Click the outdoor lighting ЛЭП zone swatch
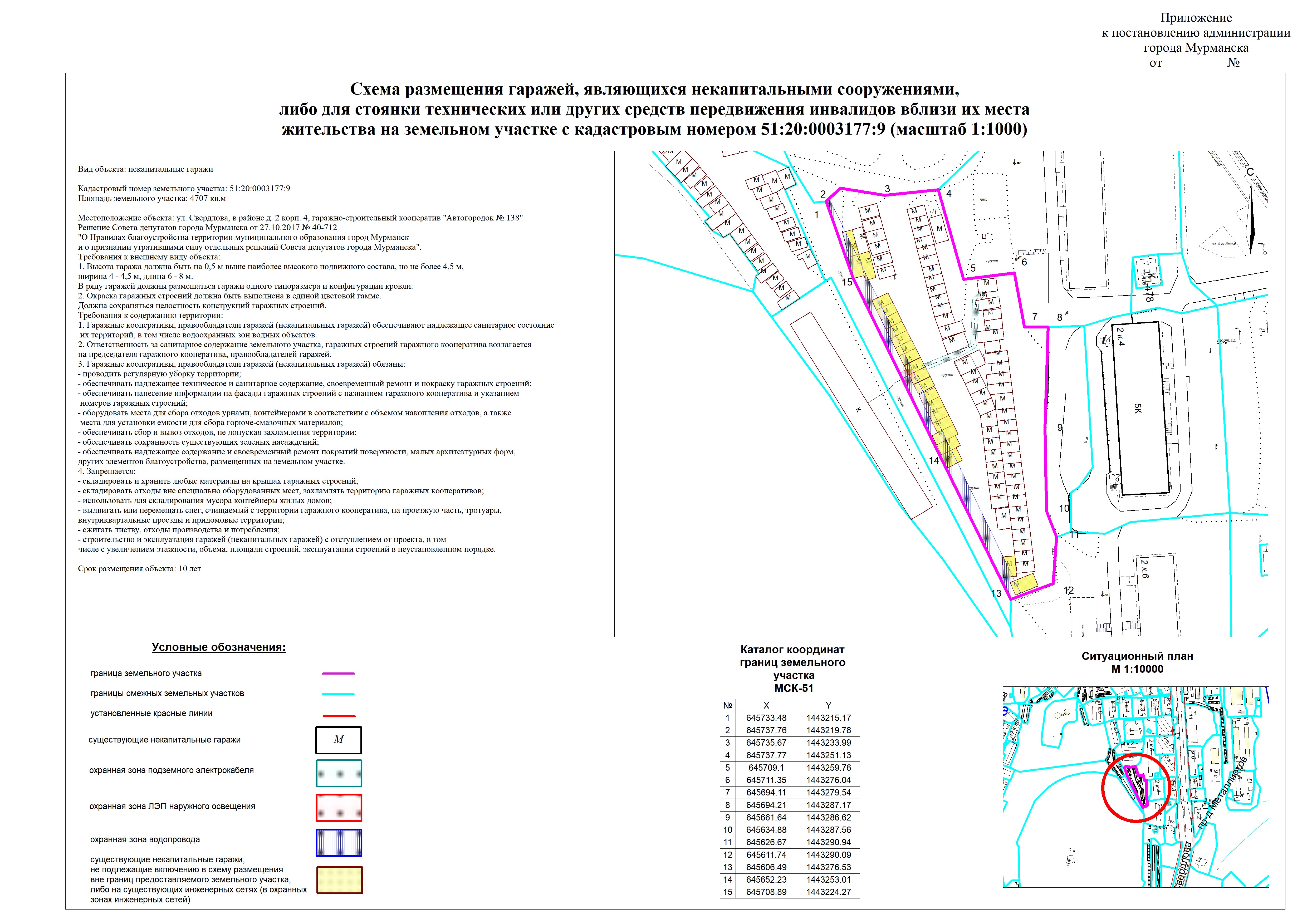Screen dimensions: 1307x924 pos(339,807)
